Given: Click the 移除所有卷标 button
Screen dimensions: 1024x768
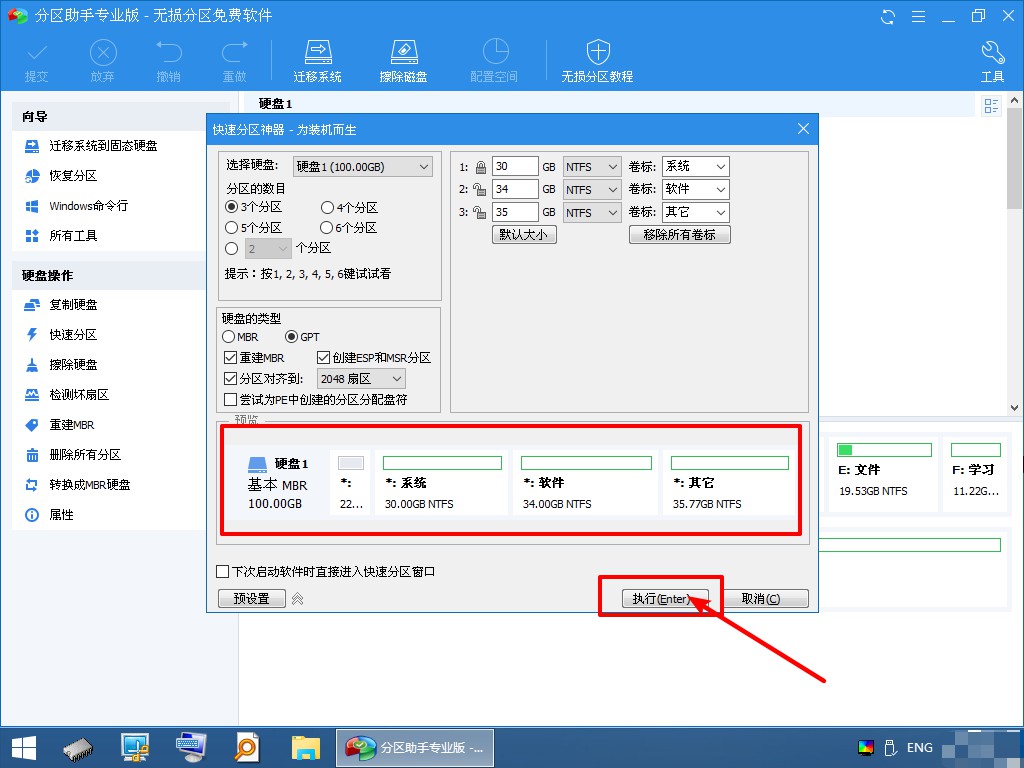Looking at the screenshot, I should 679,234.
